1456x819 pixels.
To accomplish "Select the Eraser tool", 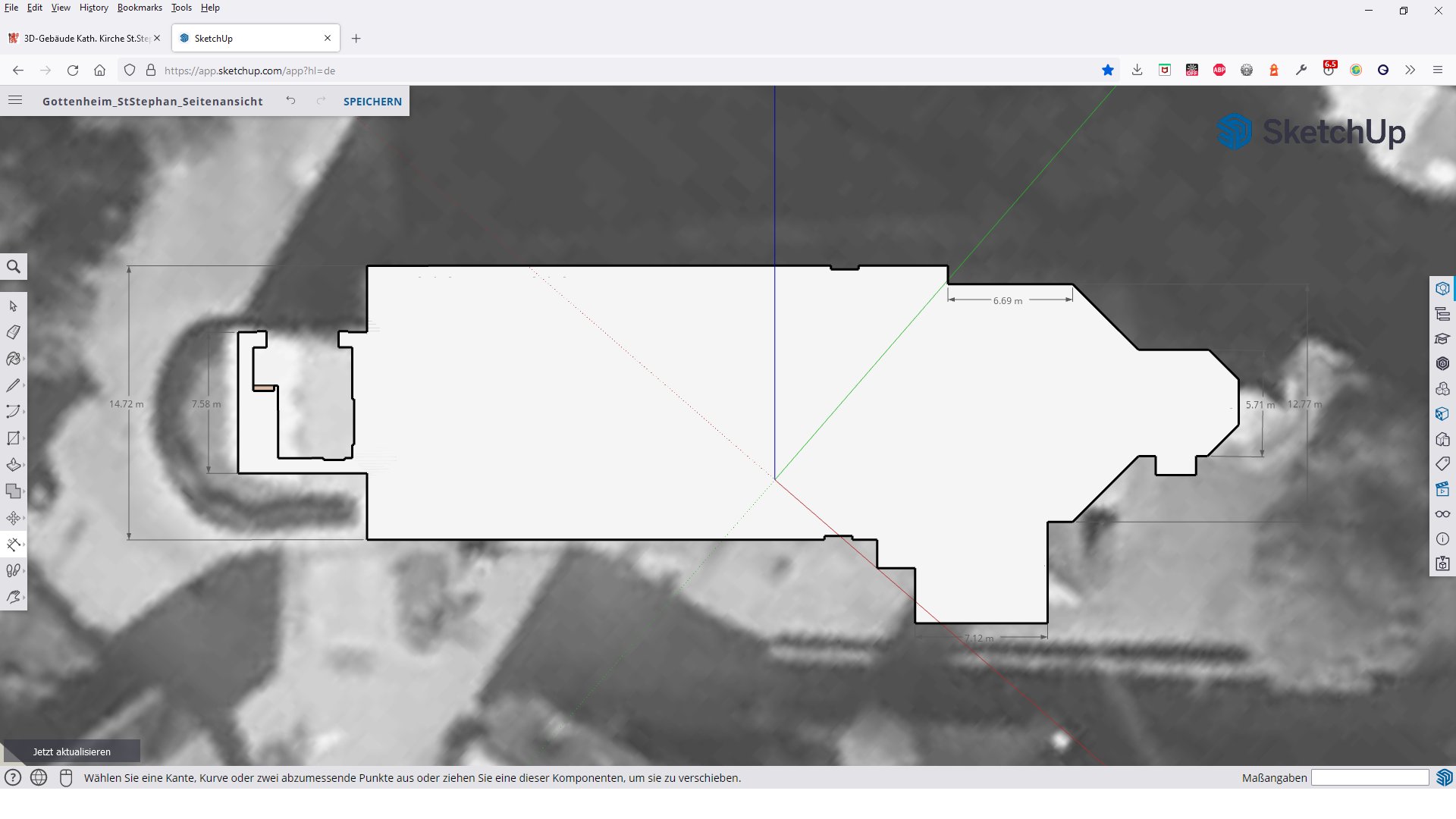I will click(13, 332).
